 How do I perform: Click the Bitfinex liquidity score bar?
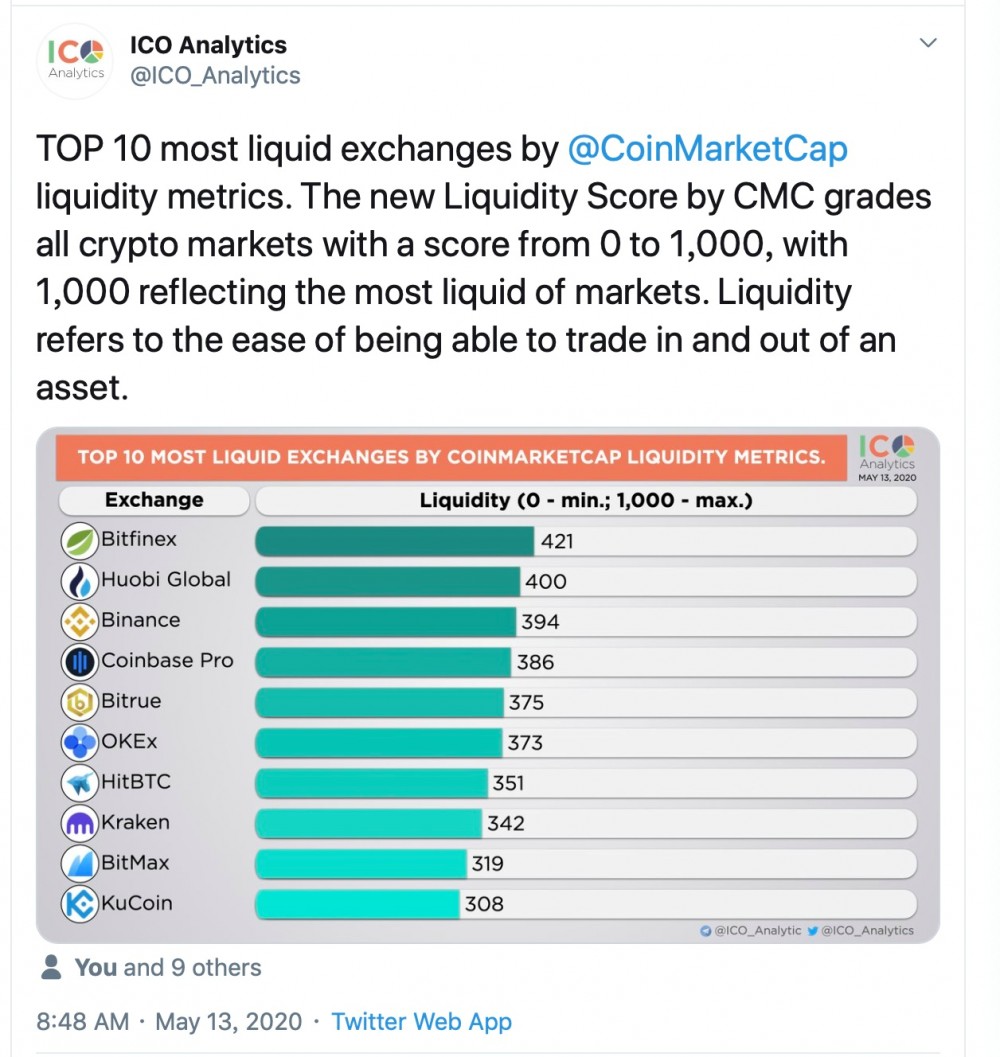point(390,540)
